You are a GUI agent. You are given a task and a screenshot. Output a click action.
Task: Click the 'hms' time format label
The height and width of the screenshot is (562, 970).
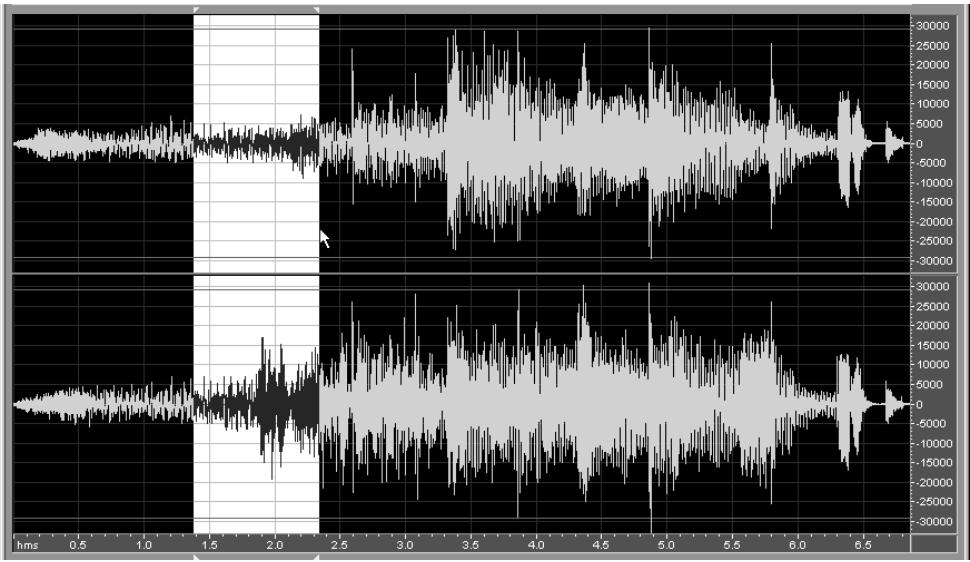pos(27,545)
